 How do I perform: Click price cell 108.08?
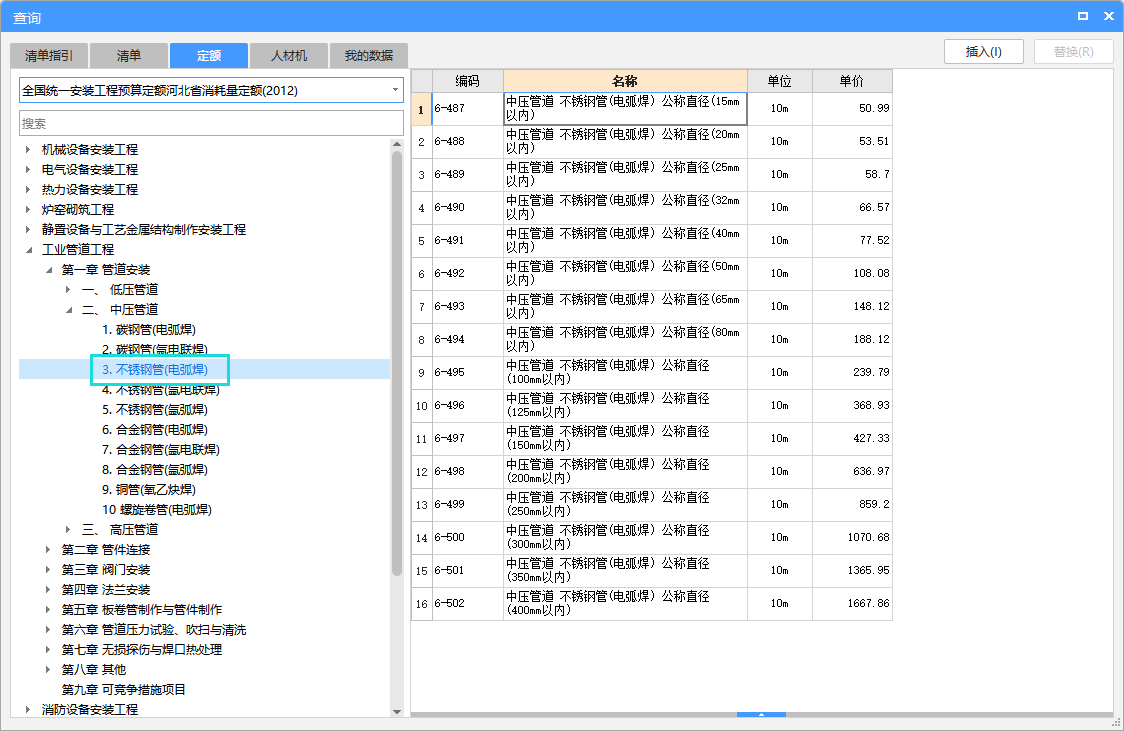coord(852,274)
